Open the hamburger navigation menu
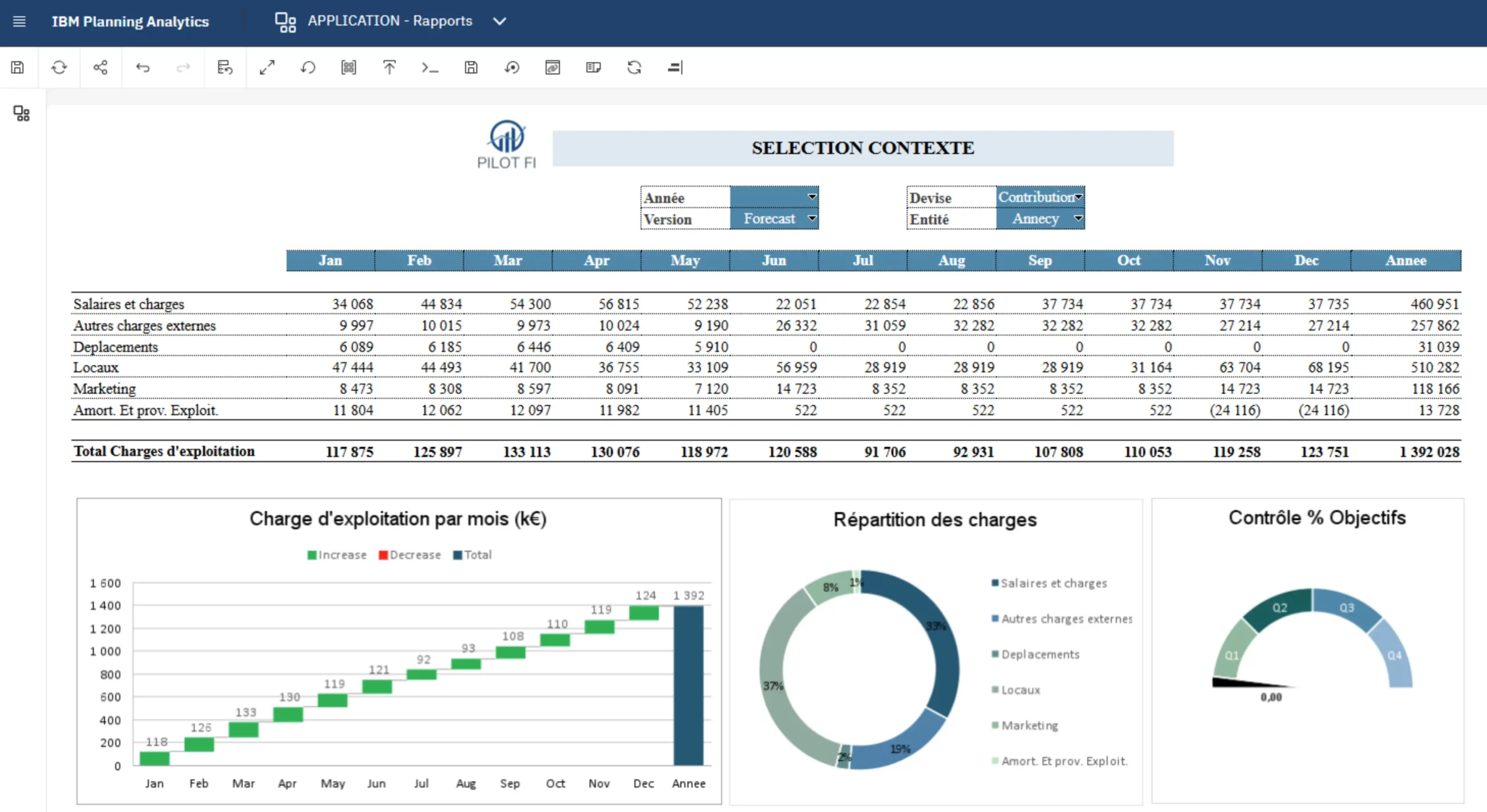The width and height of the screenshot is (1487, 812). click(x=19, y=21)
